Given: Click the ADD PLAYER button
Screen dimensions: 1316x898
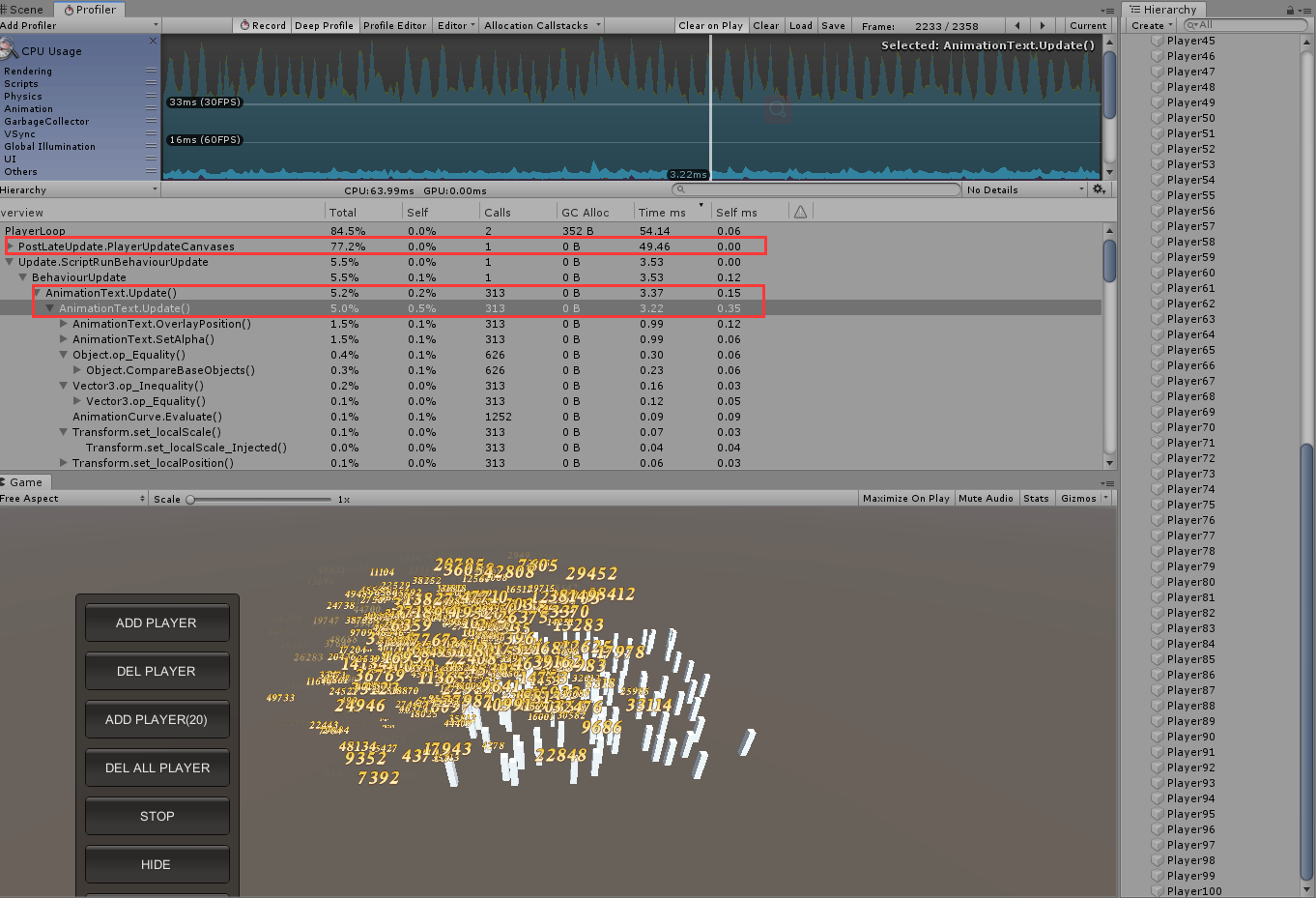Looking at the screenshot, I should point(157,623).
